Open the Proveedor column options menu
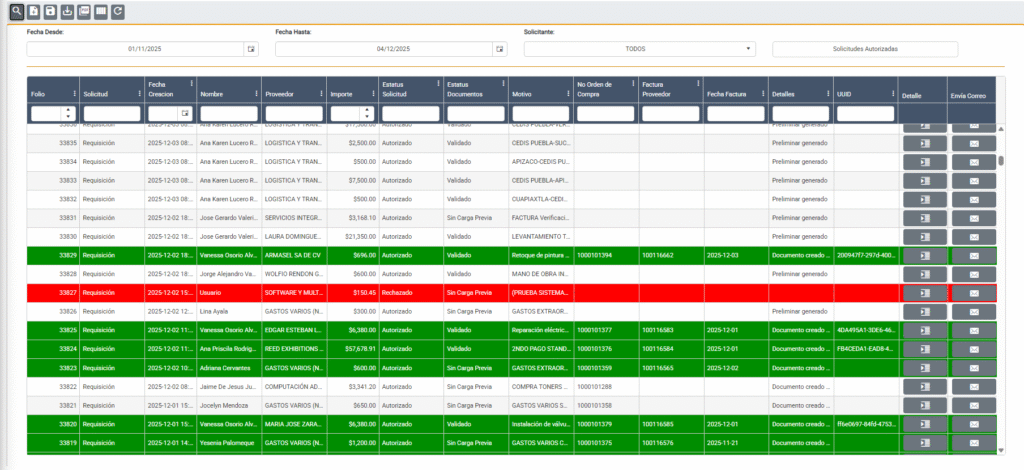1024x470 pixels. click(320, 94)
